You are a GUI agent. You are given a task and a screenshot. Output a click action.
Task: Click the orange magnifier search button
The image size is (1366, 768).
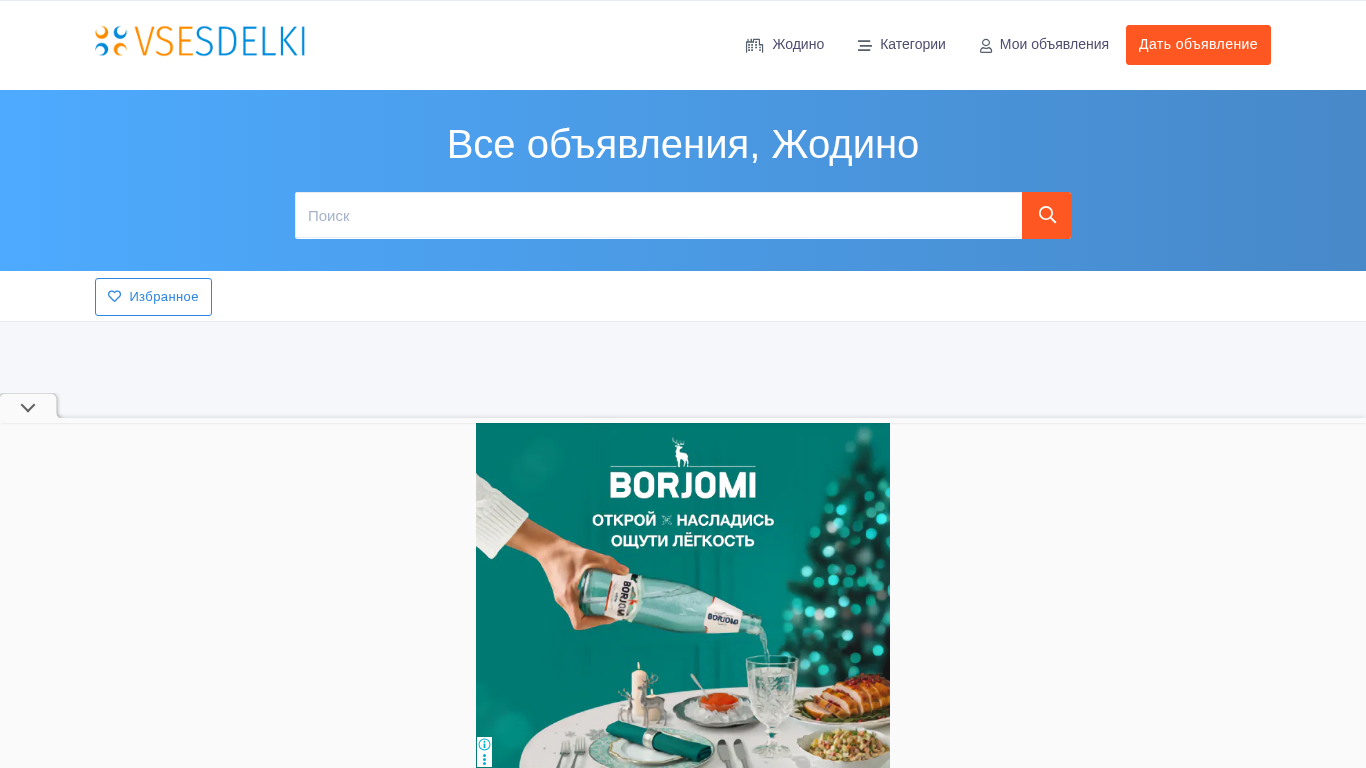pos(1046,215)
